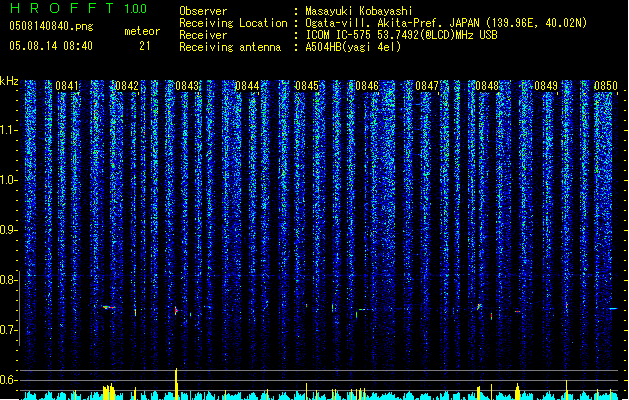Click the 0848 time marker
This screenshot has height=400, width=629.
click(487, 86)
